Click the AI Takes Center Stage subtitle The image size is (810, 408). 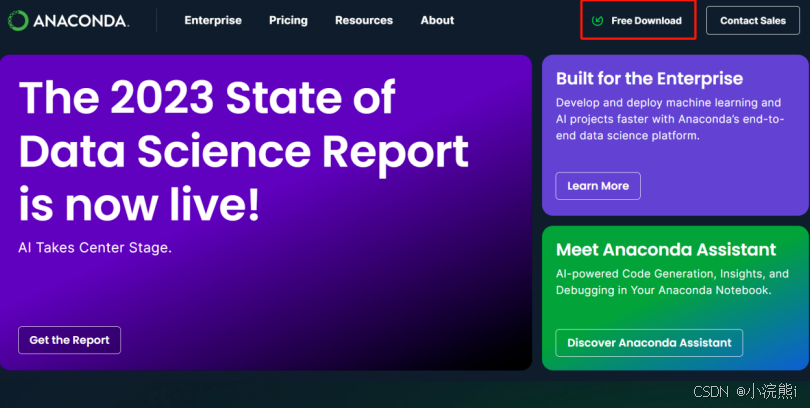pyautogui.click(x=95, y=248)
